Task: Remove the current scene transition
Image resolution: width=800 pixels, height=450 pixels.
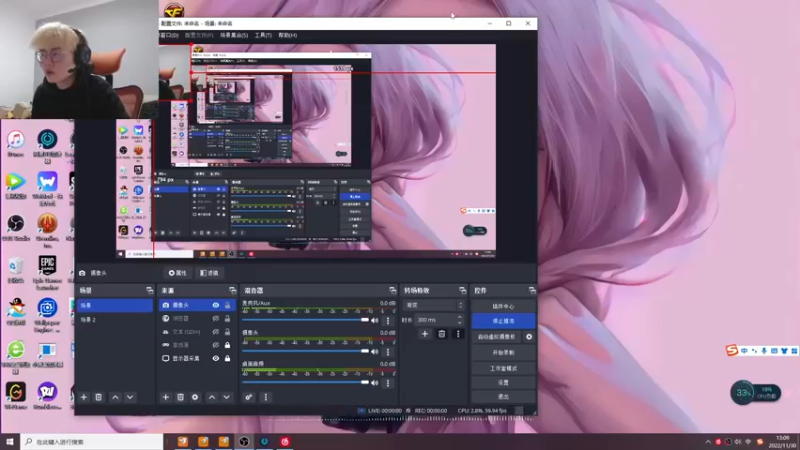Action: coord(442,334)
